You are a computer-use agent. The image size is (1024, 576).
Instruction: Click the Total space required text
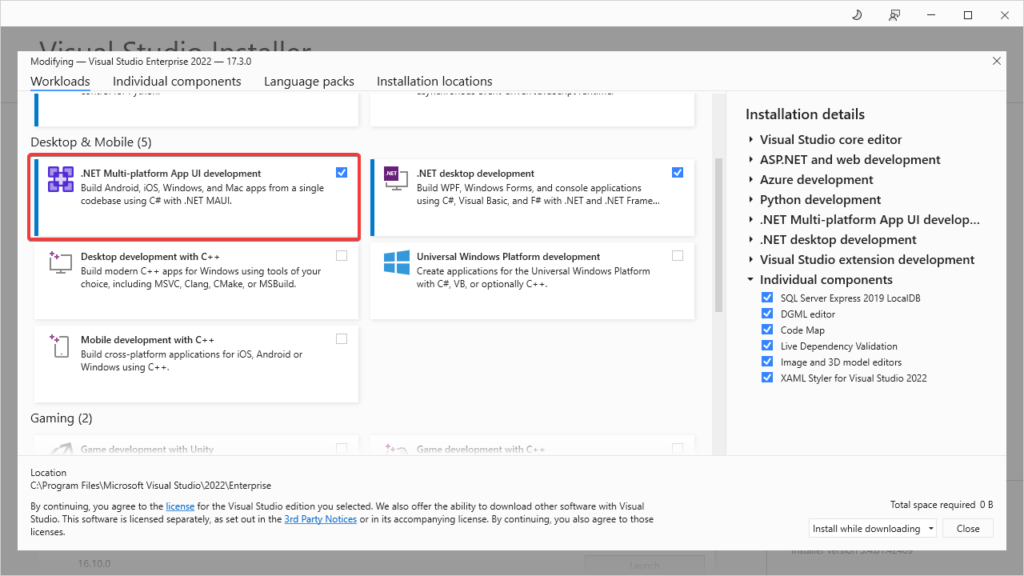(x=942, y=504)
